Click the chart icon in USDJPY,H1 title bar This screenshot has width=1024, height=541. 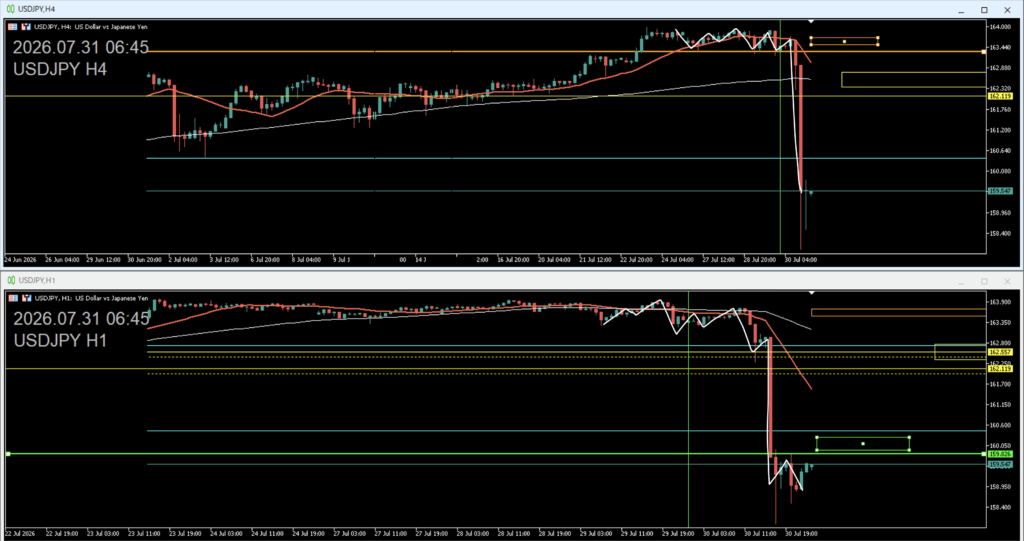pos(10,280)
